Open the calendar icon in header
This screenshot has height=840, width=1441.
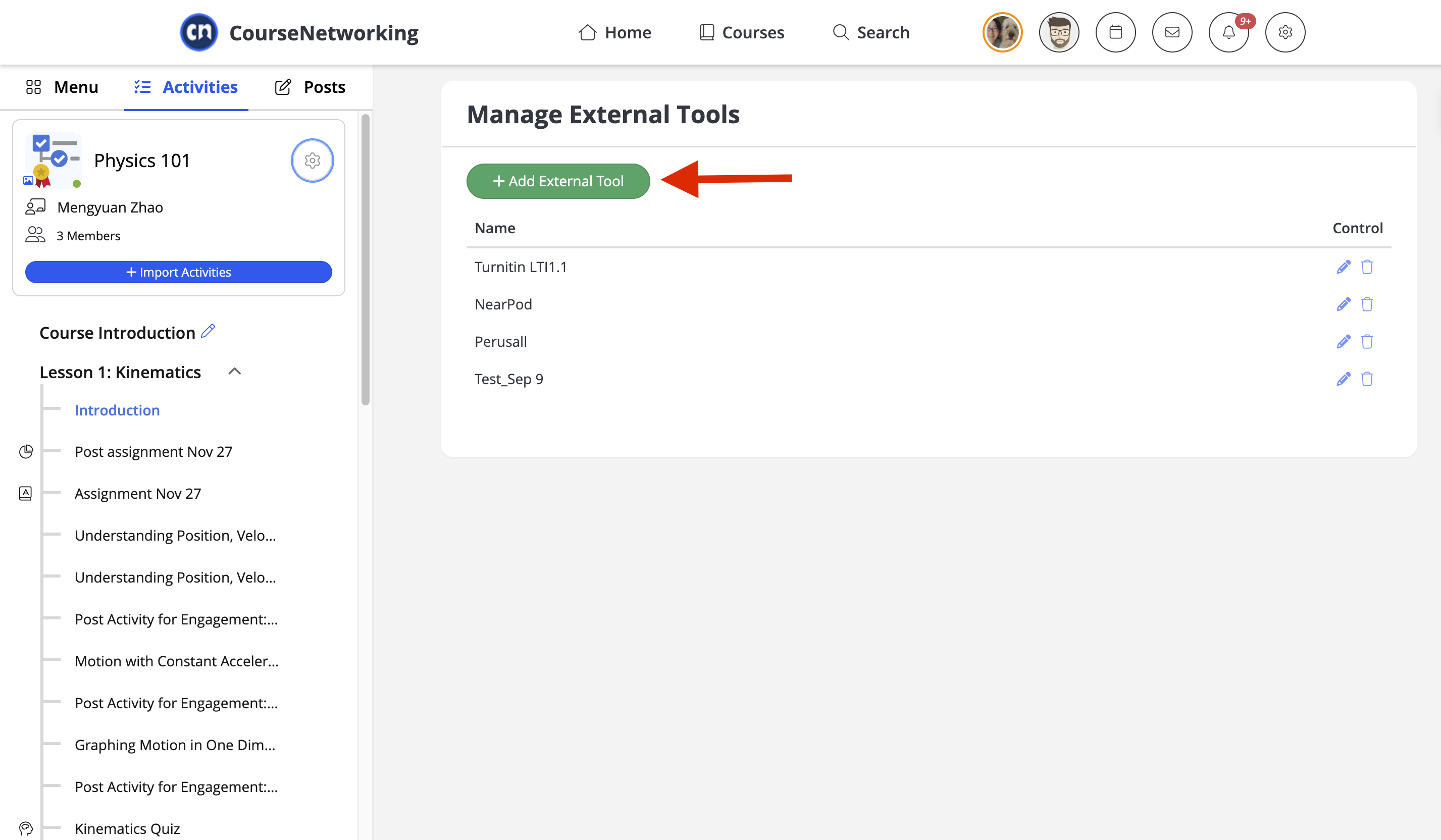point(1115,33)
